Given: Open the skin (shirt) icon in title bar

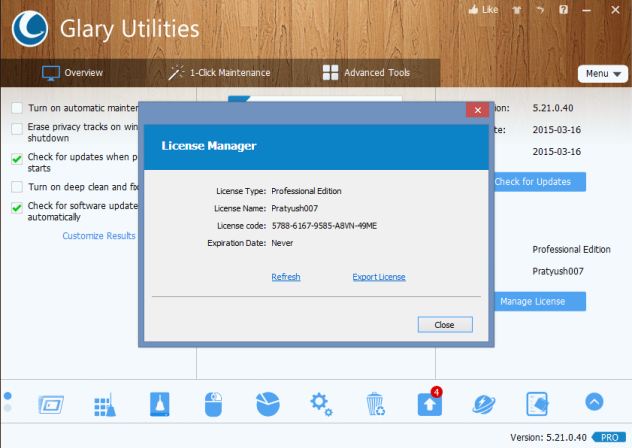Looking at the screenshot, I should coord(517,10).
